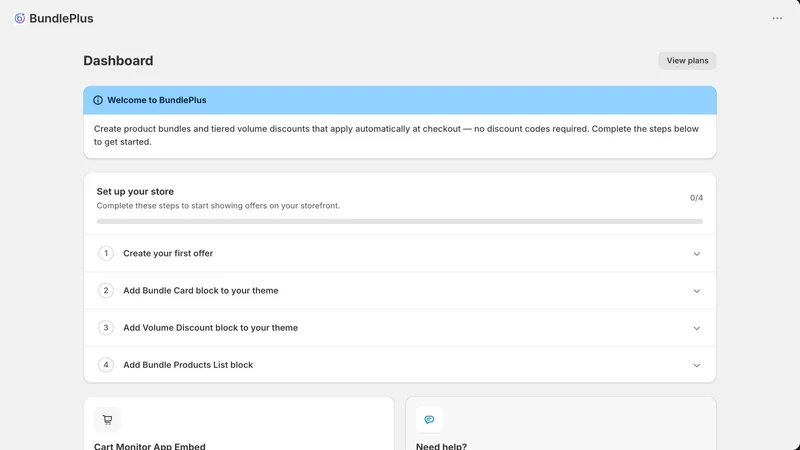Expand the 'Add Volume Discount block' chevron
The image size is (800, 450).
[696, 328]
